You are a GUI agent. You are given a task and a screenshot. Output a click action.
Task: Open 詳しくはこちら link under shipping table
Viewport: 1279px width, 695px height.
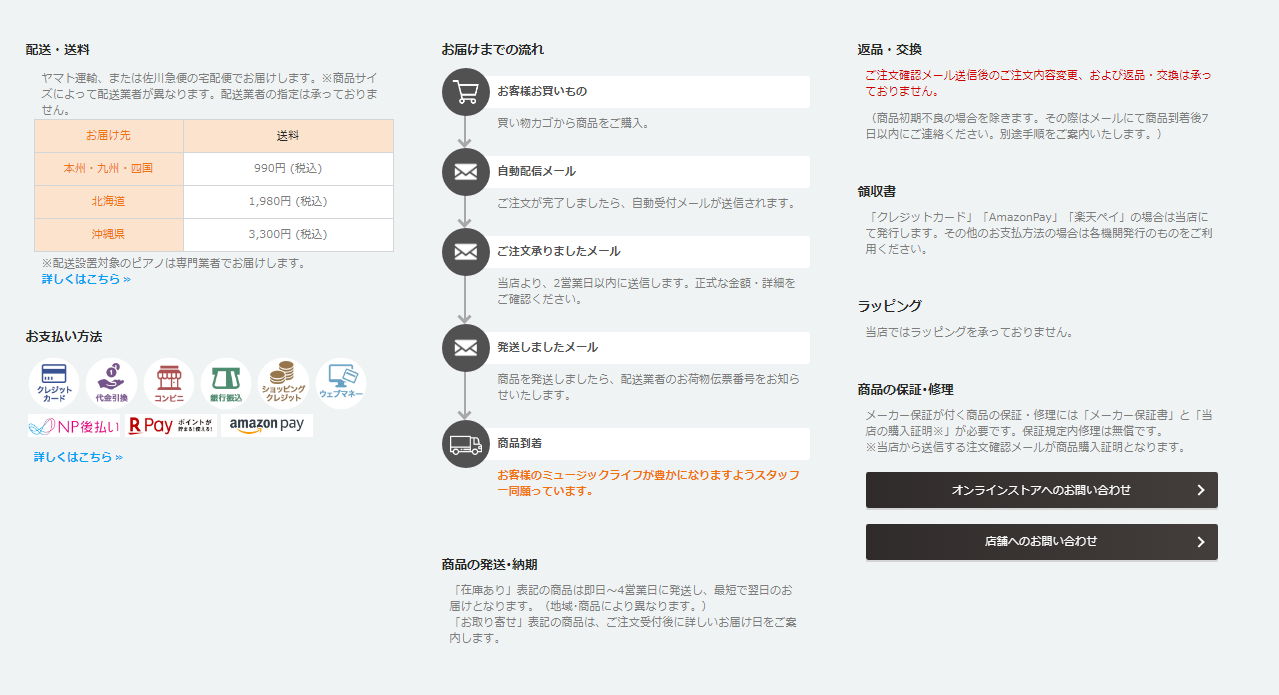(x=86, y=279)
